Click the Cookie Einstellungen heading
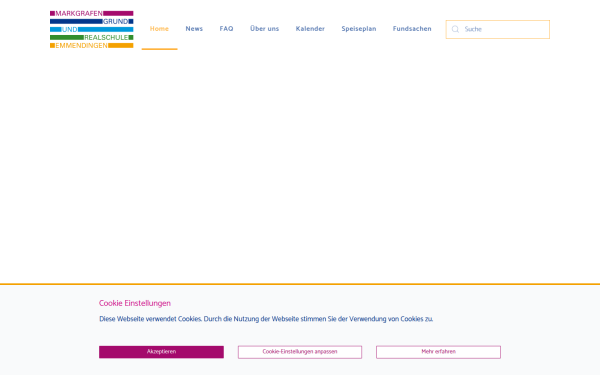This screenshot has height=375, width=600. [x=135, y=303]
